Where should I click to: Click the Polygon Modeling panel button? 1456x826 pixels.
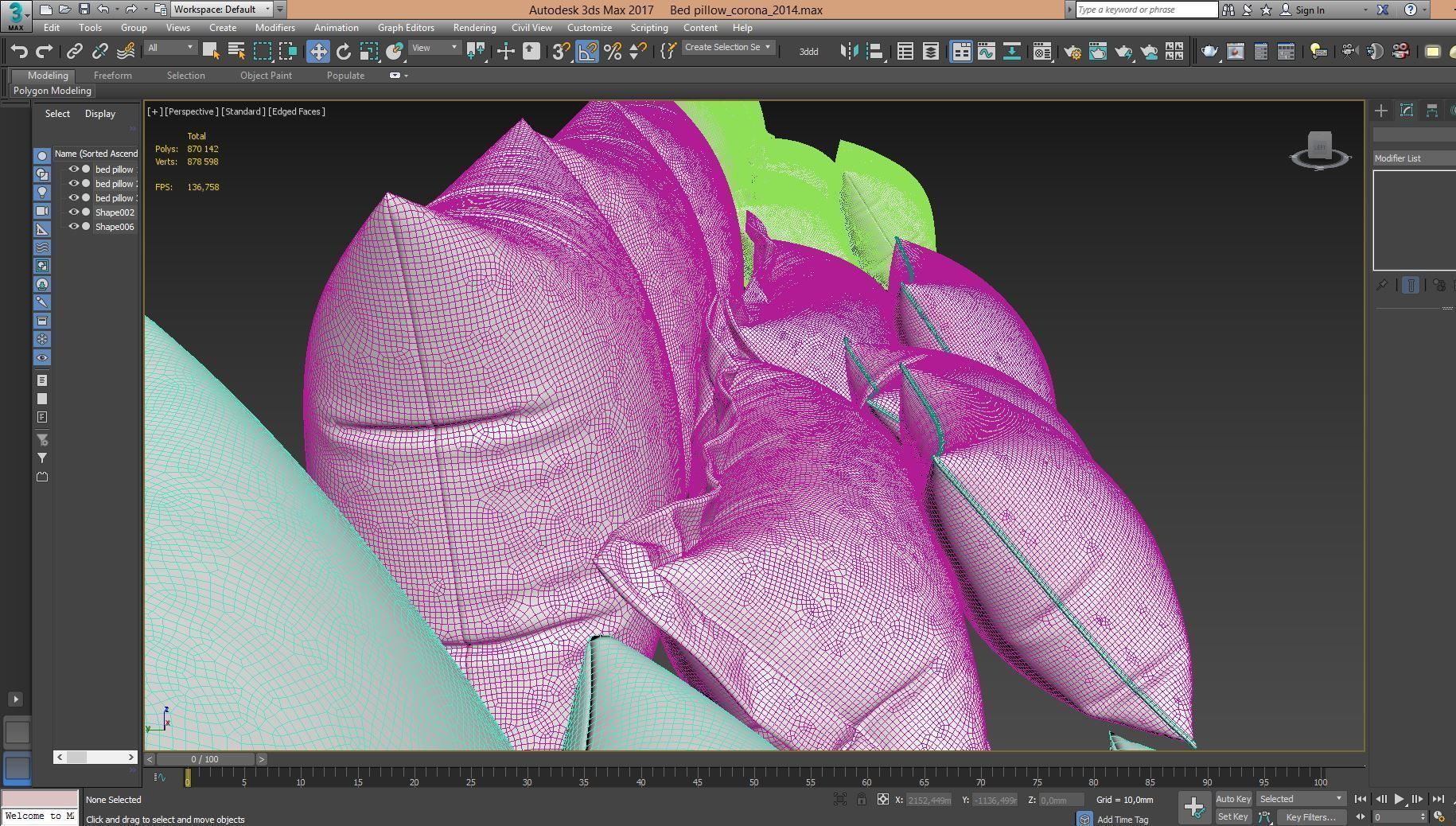[53, 91]
